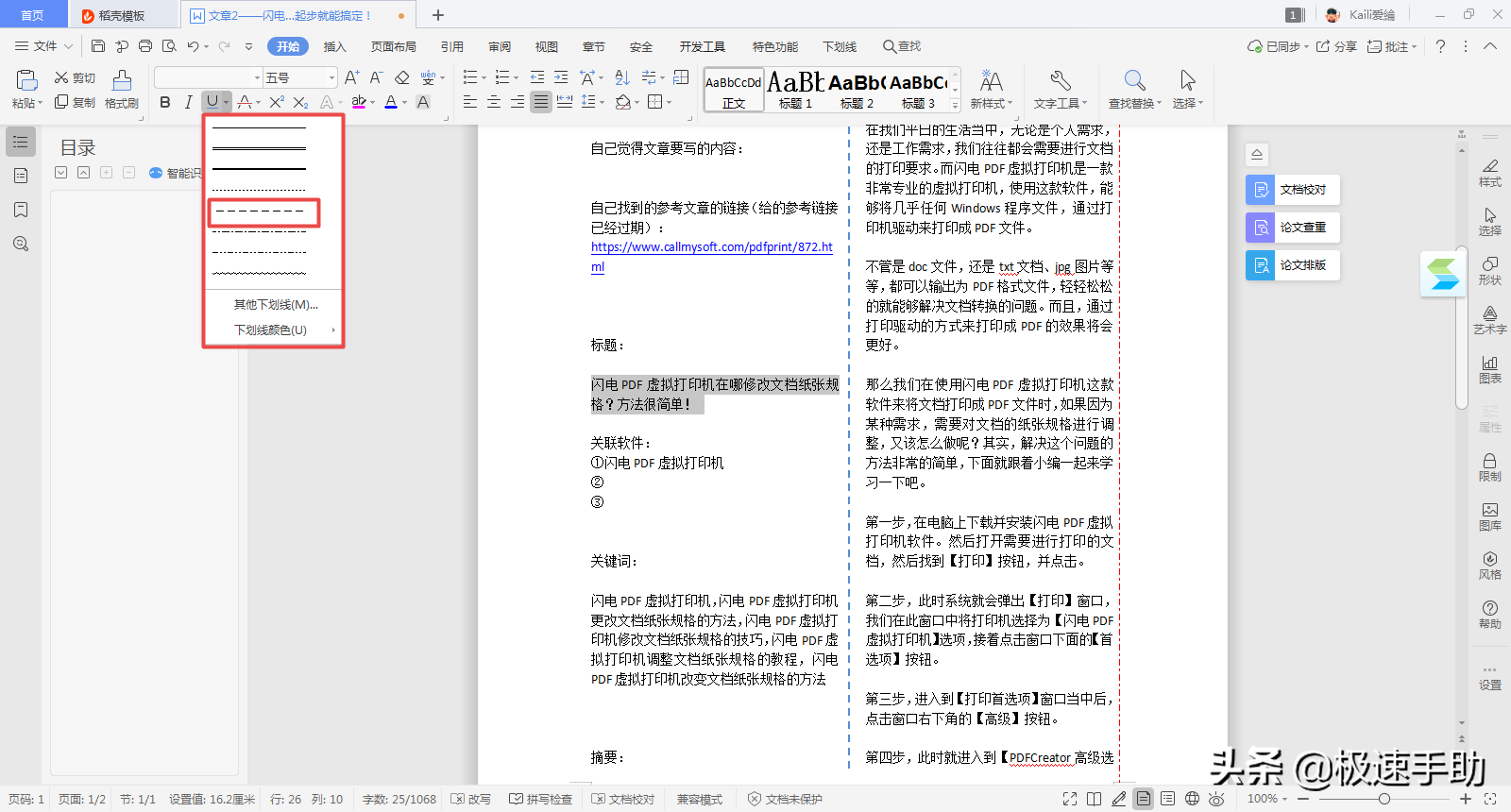Open 选择 dropdown in ribbon
1511x812 pixels.
[x=1188, y=90]
